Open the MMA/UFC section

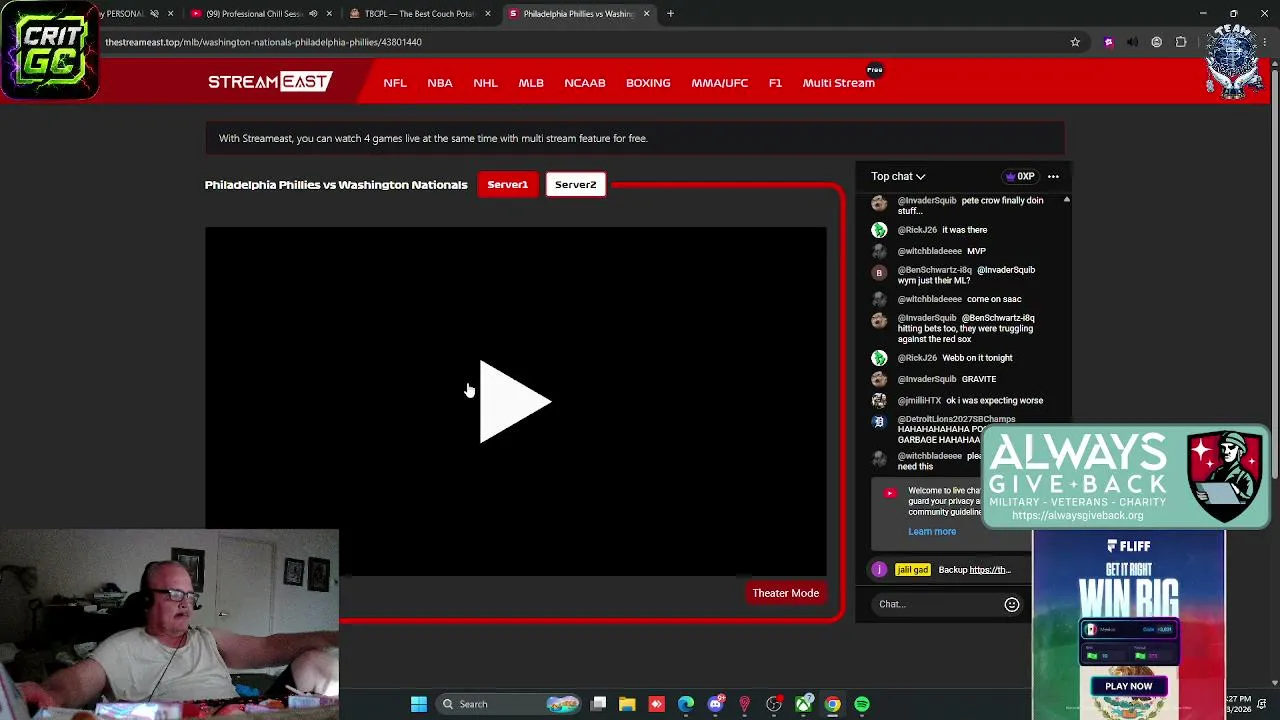(x=720, y=83)
